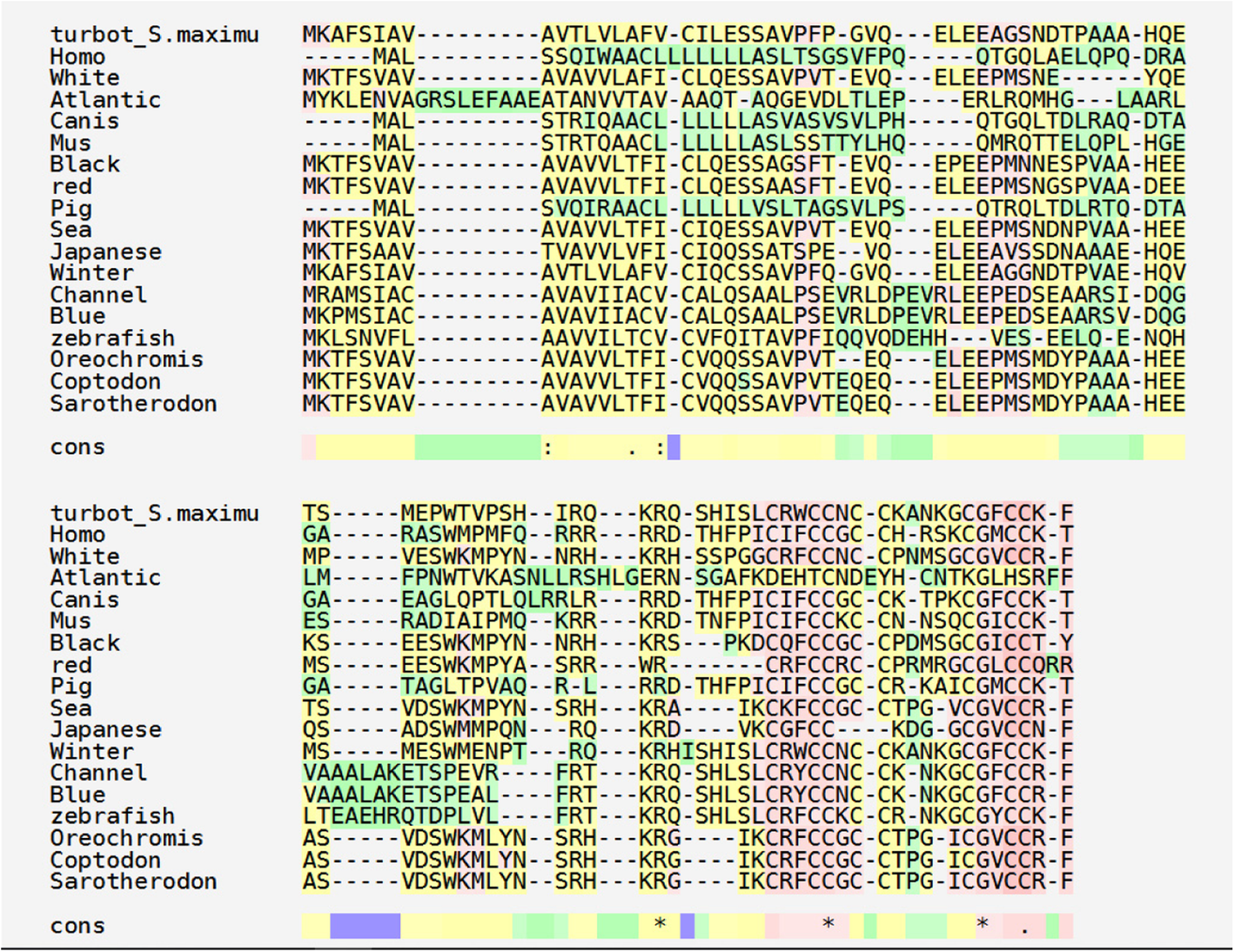This screenshot has height=952, width=1234.
Task: Select the Canis label in the upper alignment block
Action: click(x=84, y=122)
